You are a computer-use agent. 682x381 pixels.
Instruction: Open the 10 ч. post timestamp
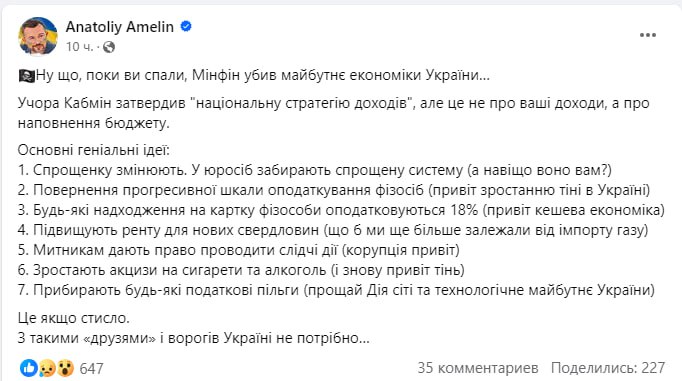[x=80, y=47]
